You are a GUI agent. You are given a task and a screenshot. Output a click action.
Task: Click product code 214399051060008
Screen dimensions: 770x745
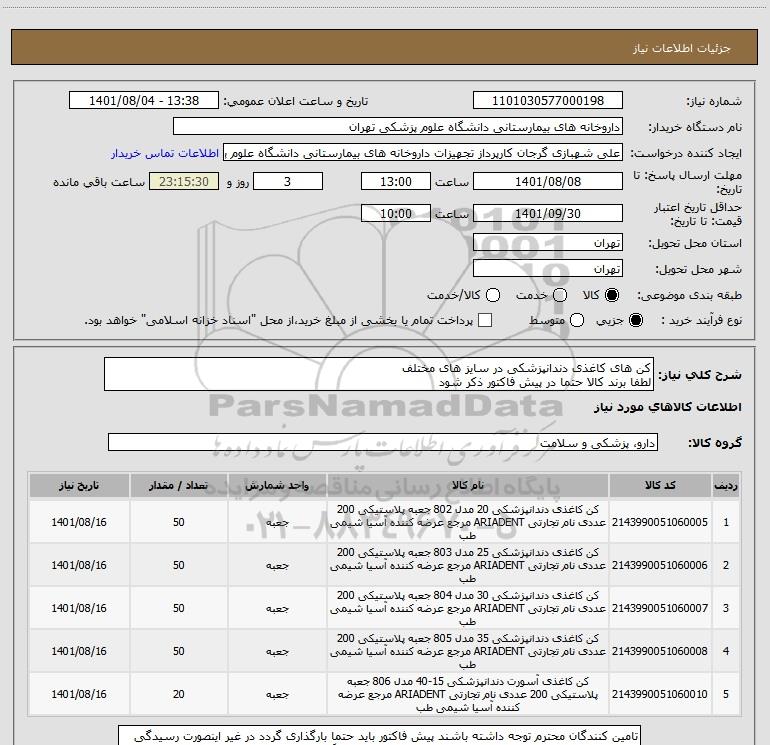tap(660, 651)
